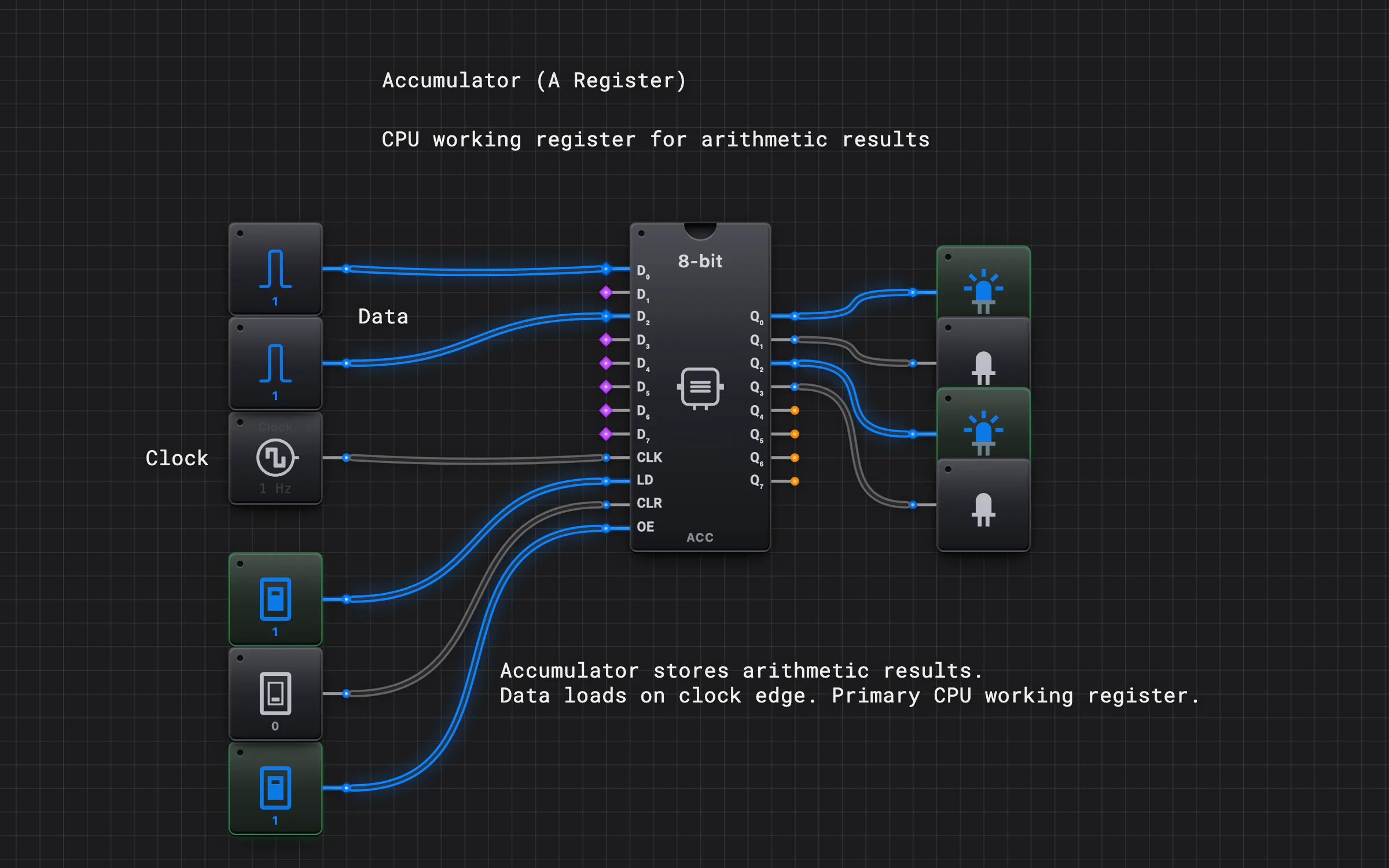The image size is (1389, 868).
Task: Toggle the switch connected to OE
Action: coord(275,788)
